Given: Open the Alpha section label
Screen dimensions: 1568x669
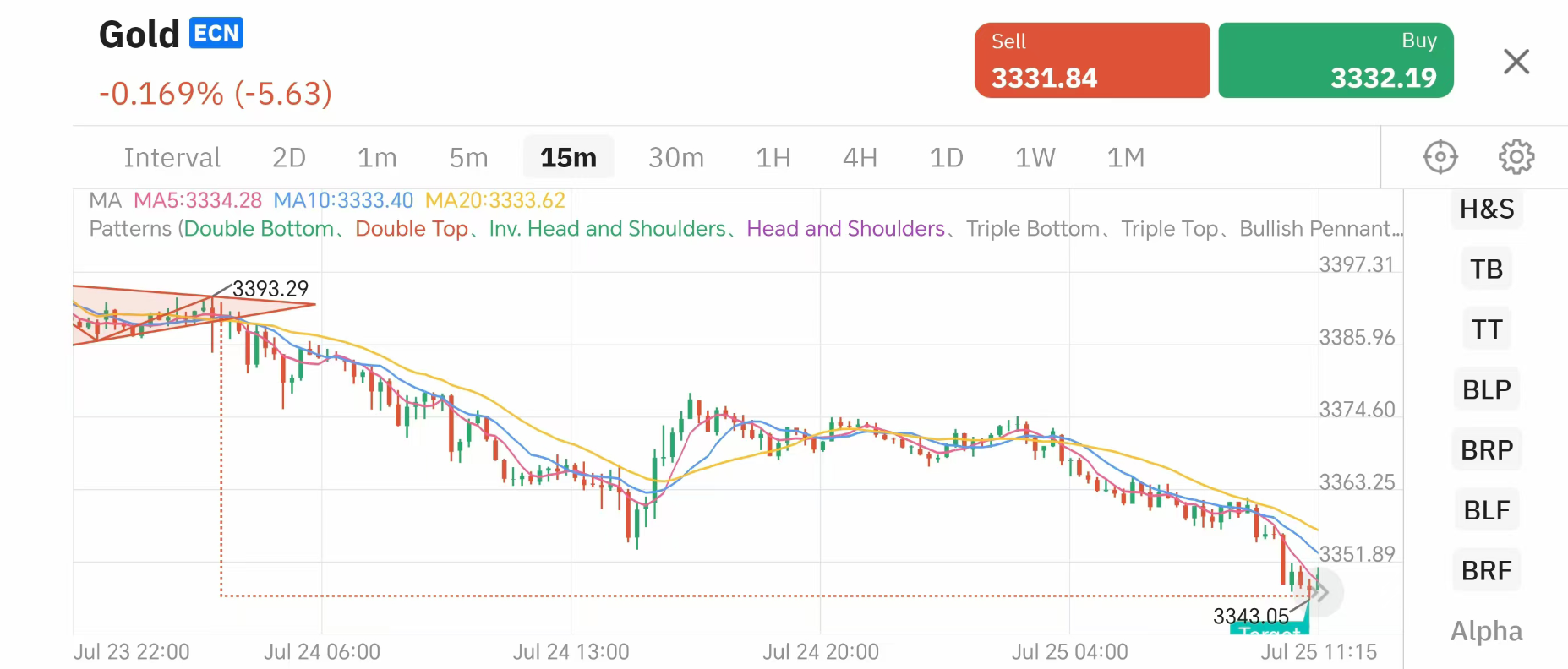Looking at the screenshot, I should click(1486, 631).
